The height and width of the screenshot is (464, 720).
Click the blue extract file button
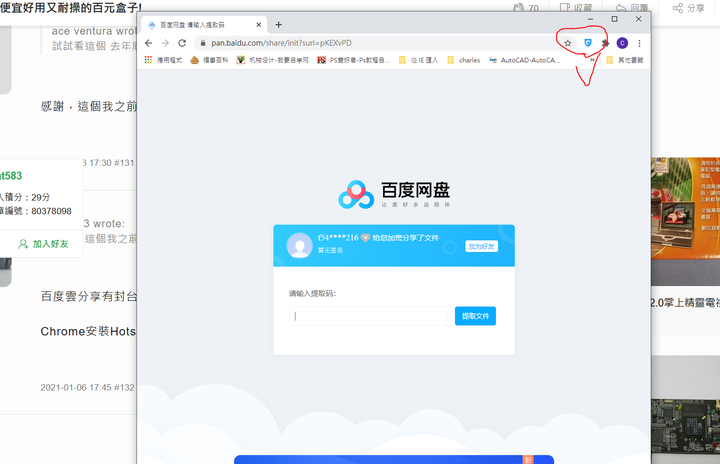pos(475,316)
